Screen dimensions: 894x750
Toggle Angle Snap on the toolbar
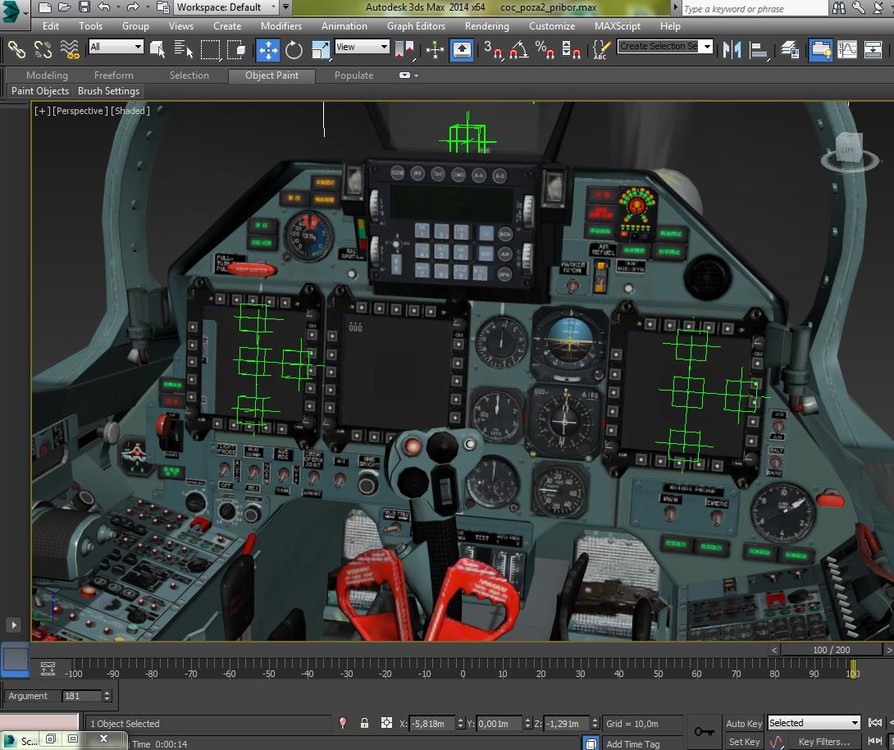click(519, 49)
